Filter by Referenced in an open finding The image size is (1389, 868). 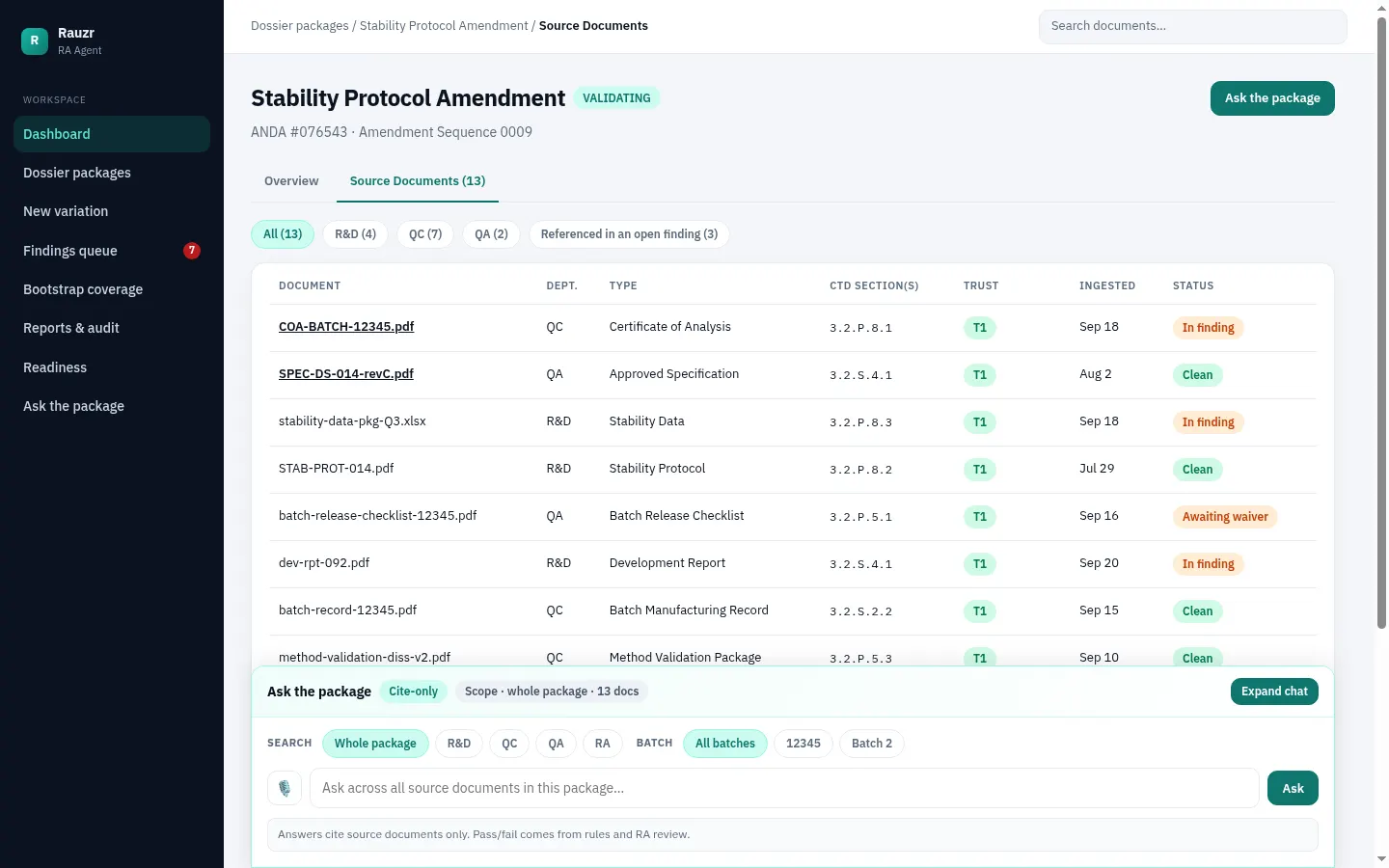pyautogui.click(x=629, y=234)
